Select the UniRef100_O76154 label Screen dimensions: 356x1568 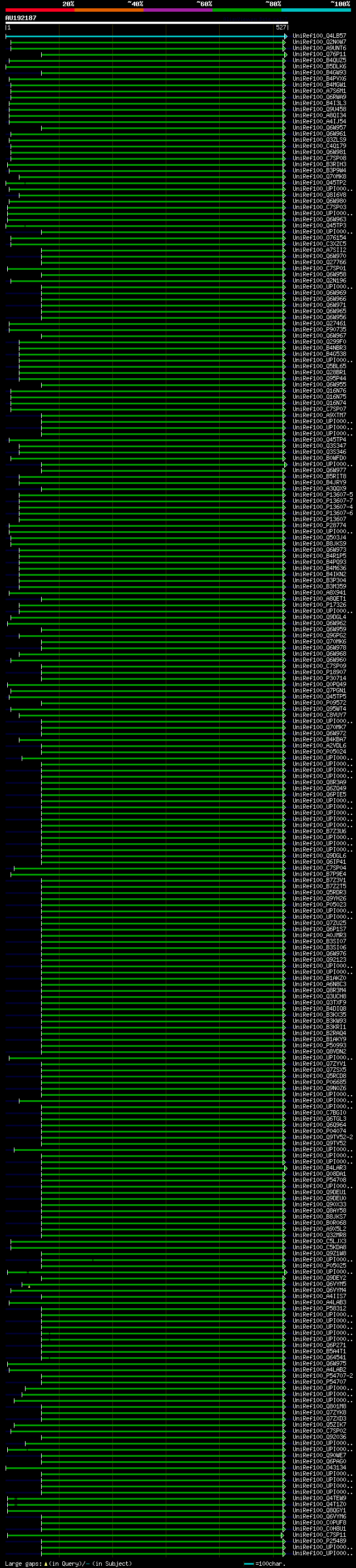[319, 238]
